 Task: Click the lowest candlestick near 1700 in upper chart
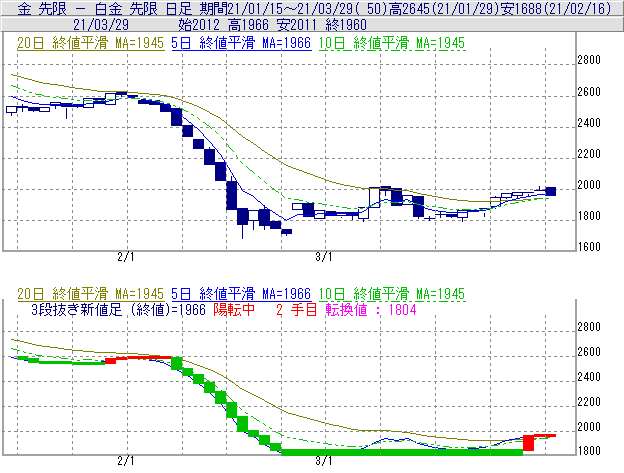(287, 232)
